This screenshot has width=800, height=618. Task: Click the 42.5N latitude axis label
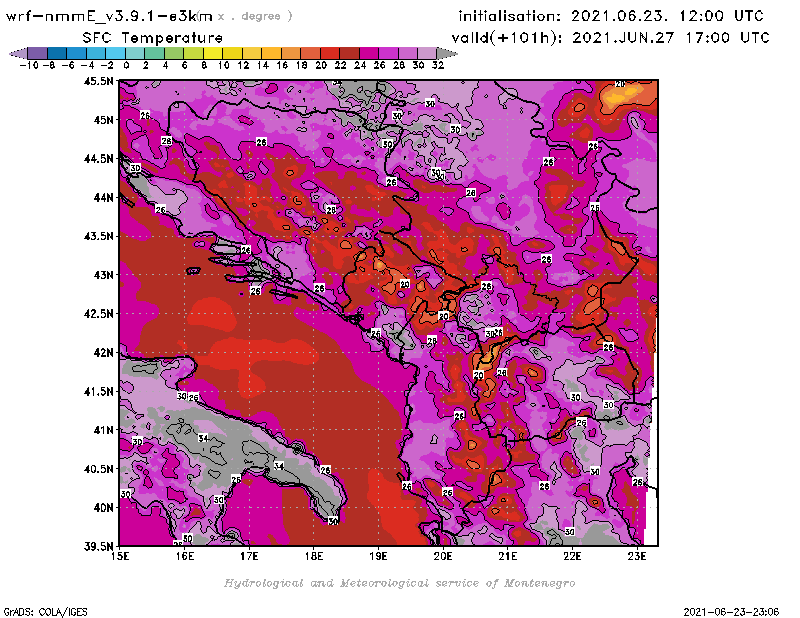coord(98,314)
